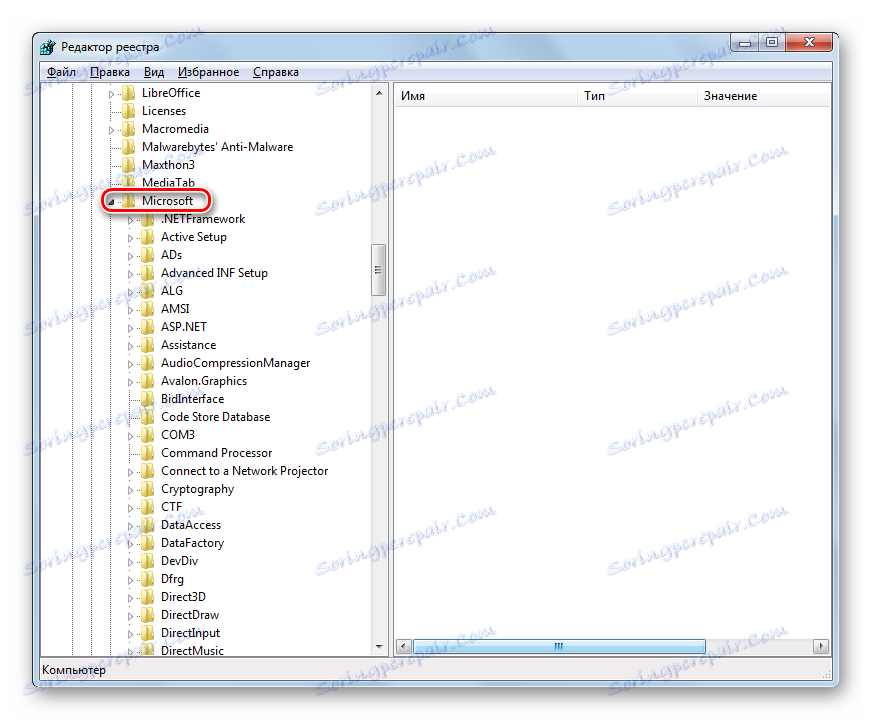Select the ASP.NET folder icon
Screen dimensions: 872x720
pyautogui.click(x=147, y=326)
